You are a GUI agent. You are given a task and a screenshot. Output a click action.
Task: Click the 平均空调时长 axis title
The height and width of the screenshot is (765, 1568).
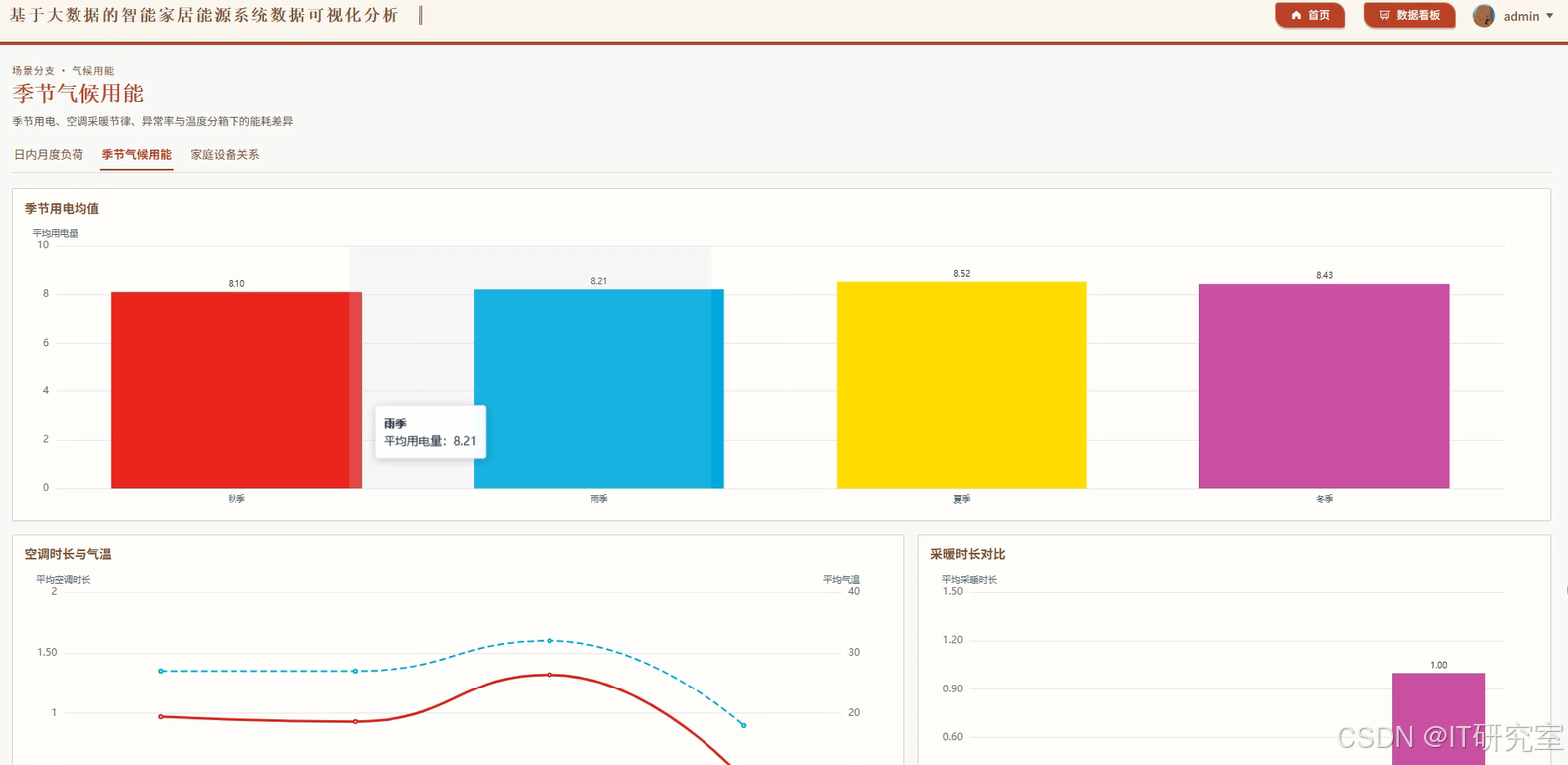click(64, 580)
